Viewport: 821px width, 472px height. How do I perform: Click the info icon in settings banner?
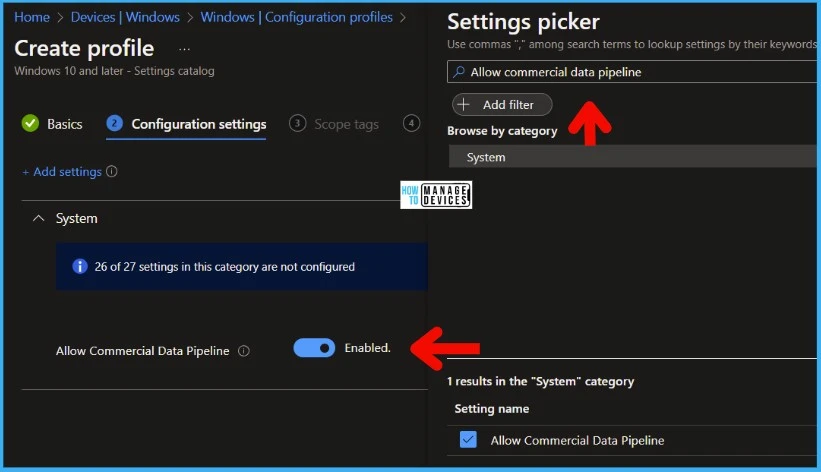pyautogui.click(x=80, y=267)
